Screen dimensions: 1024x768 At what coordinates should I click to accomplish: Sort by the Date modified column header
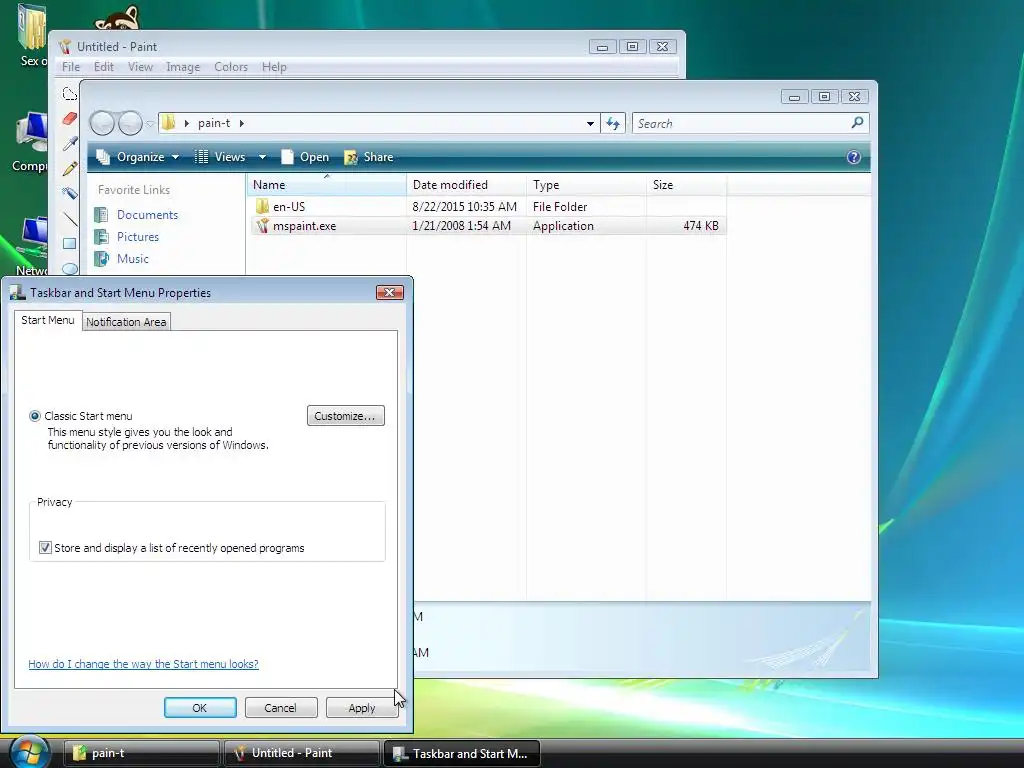click(x=466, y=185)
